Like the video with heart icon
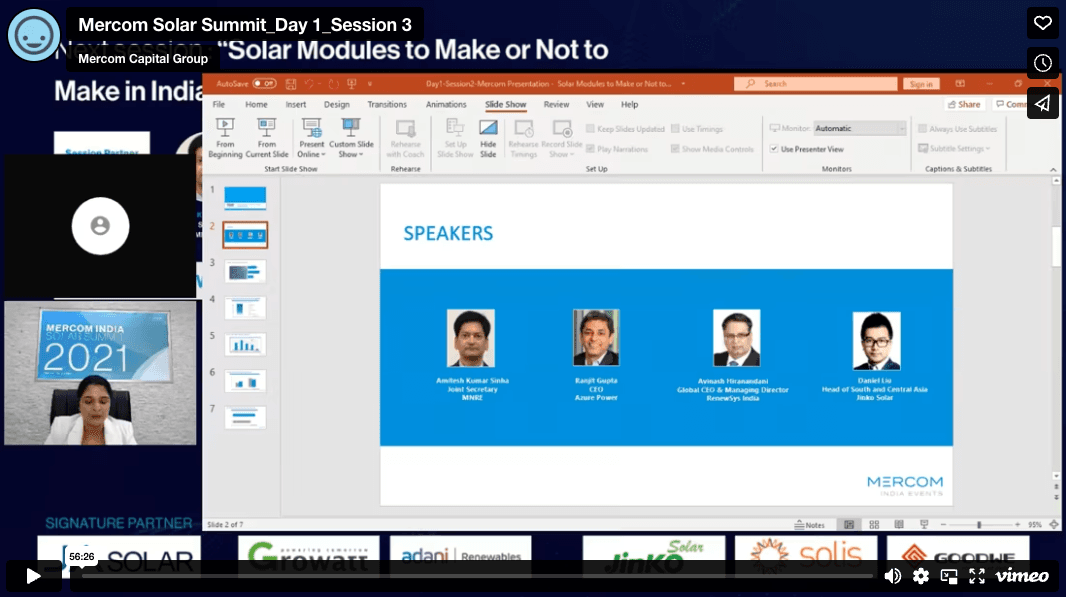The height and width of the screenshot is (597, 1066). tap(1042, 23)
